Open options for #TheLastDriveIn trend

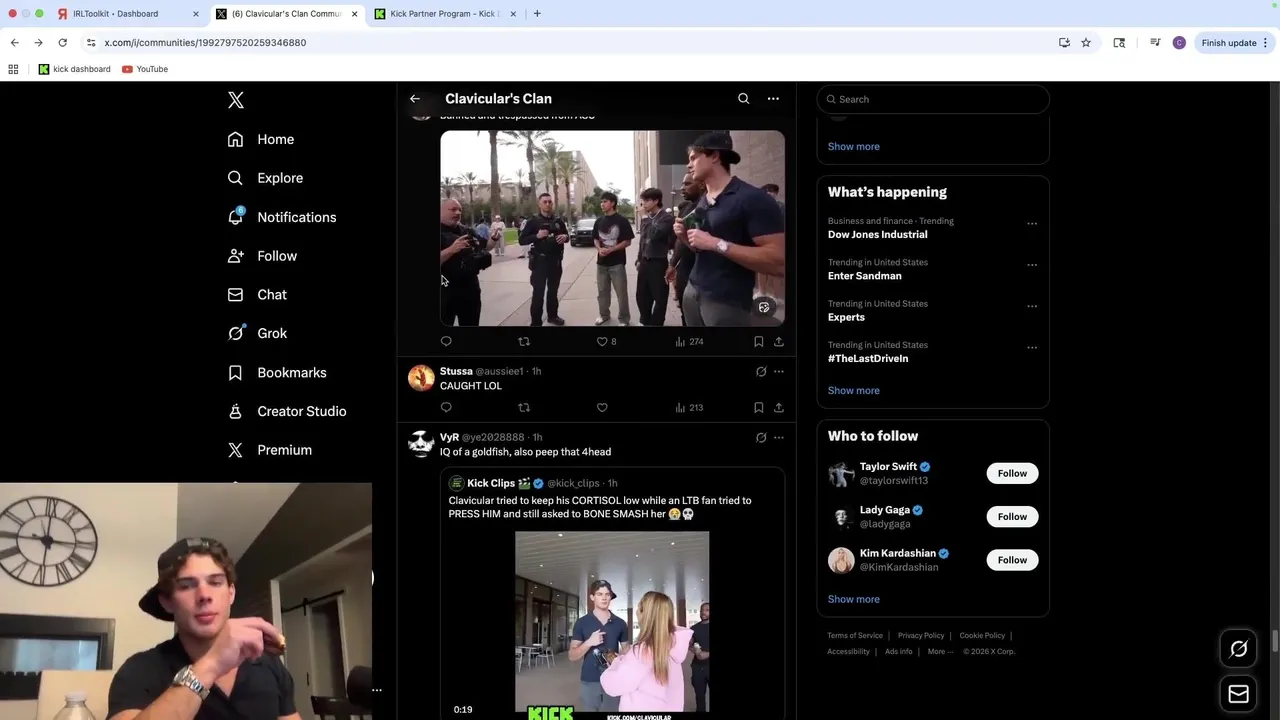pyautogui.click(x=1032, y=347)
